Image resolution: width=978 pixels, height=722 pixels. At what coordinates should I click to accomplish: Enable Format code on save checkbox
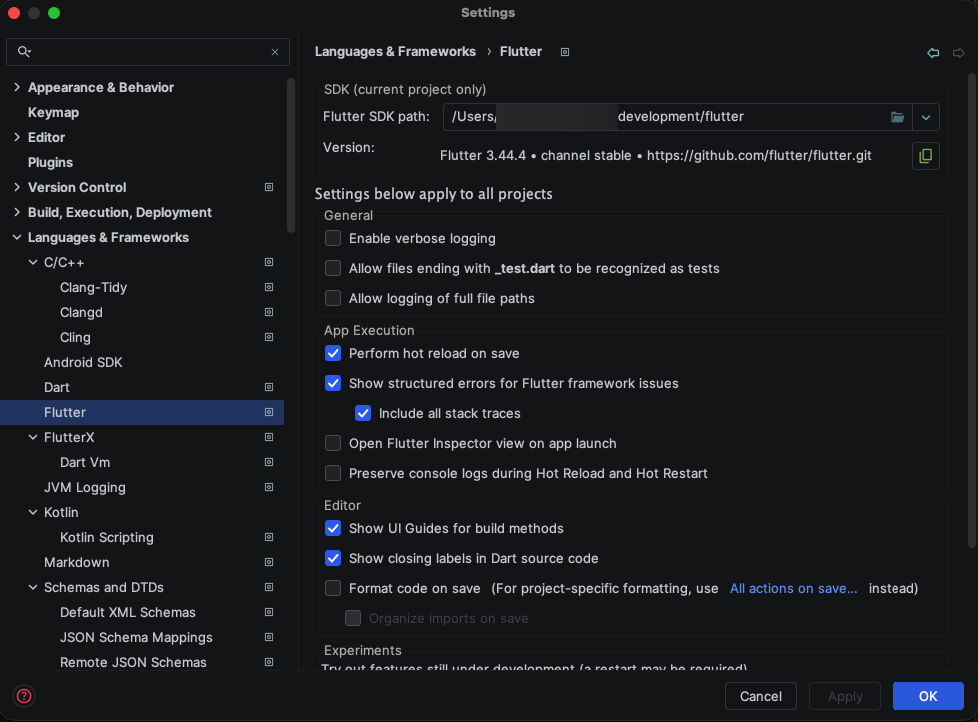pyautogui.click(x=333, y=588)
